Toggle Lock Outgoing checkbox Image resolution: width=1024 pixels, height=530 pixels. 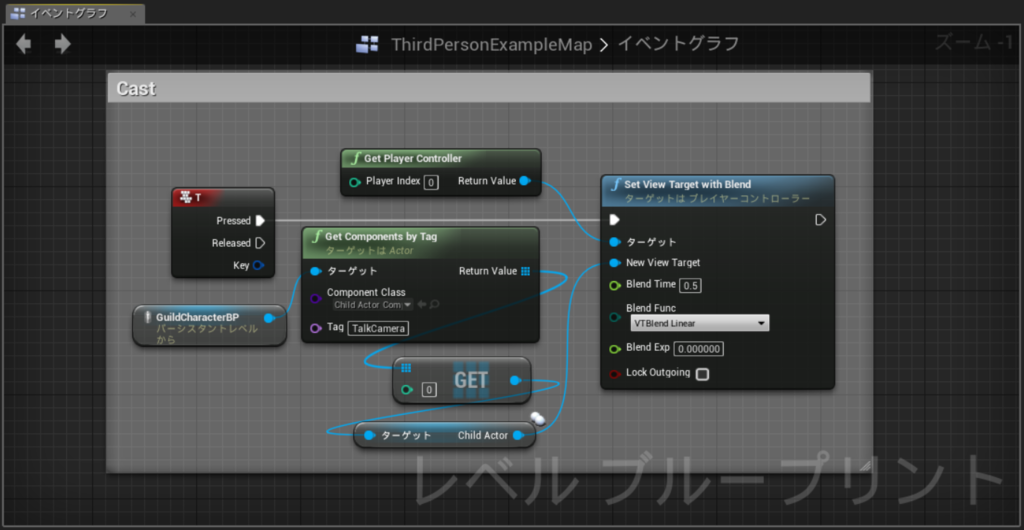click(x=702, y=374)
